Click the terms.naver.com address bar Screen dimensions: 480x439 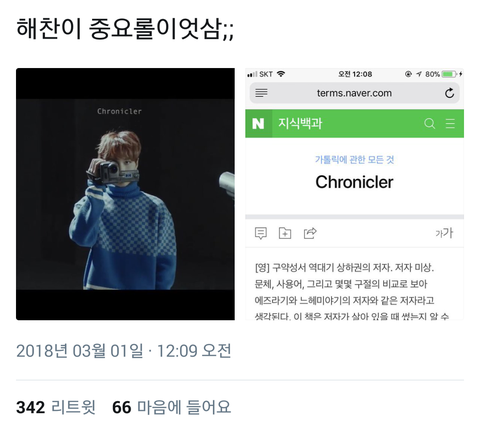[355, 93]
